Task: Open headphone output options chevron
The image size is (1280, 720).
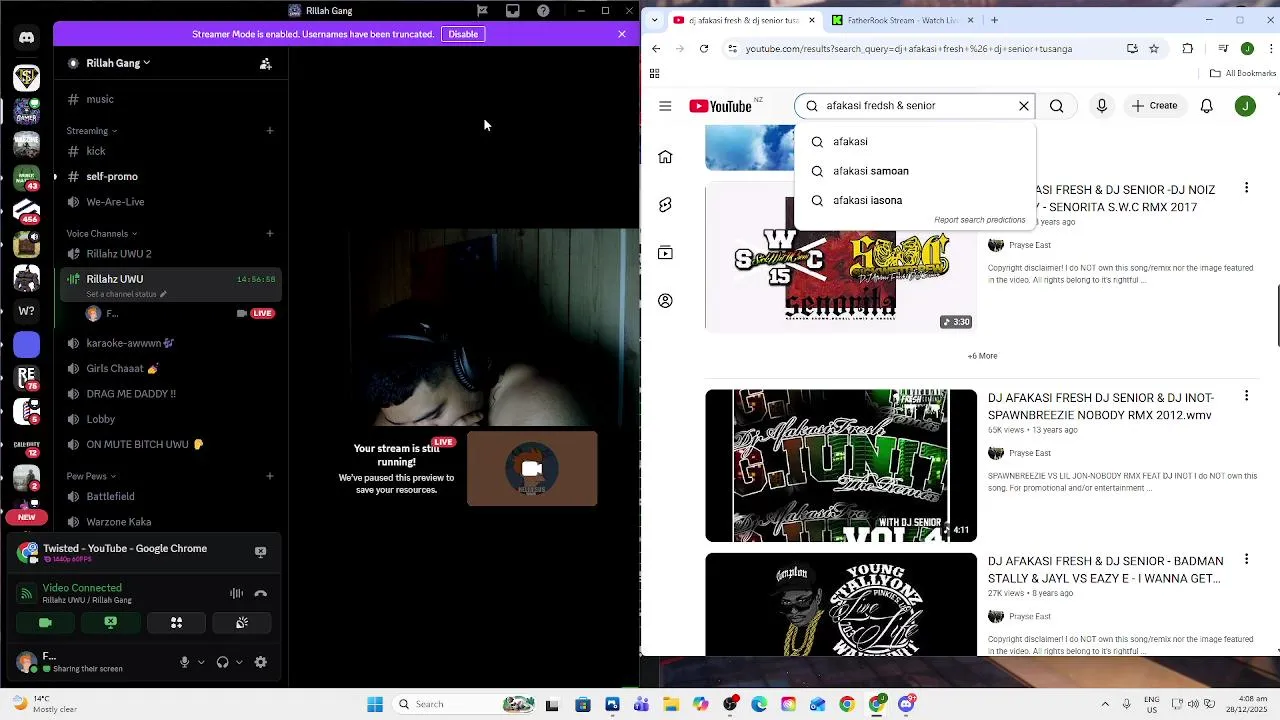Action: (x=239, y=662)
